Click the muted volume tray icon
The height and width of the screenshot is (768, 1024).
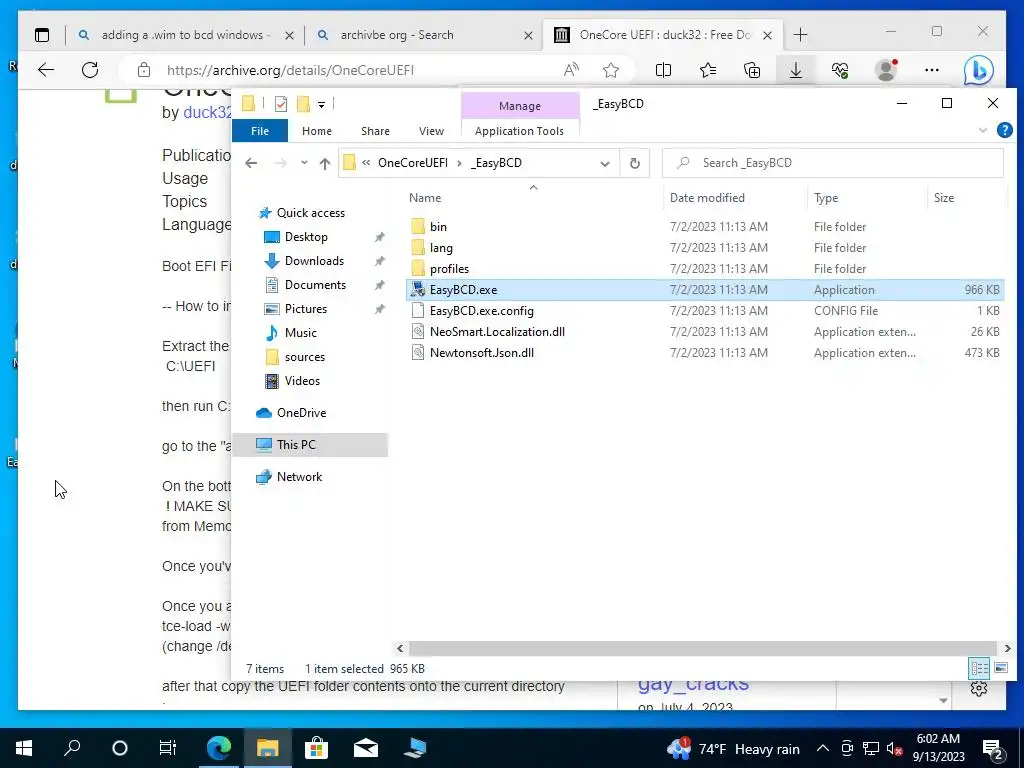click(x=894, y=748)
